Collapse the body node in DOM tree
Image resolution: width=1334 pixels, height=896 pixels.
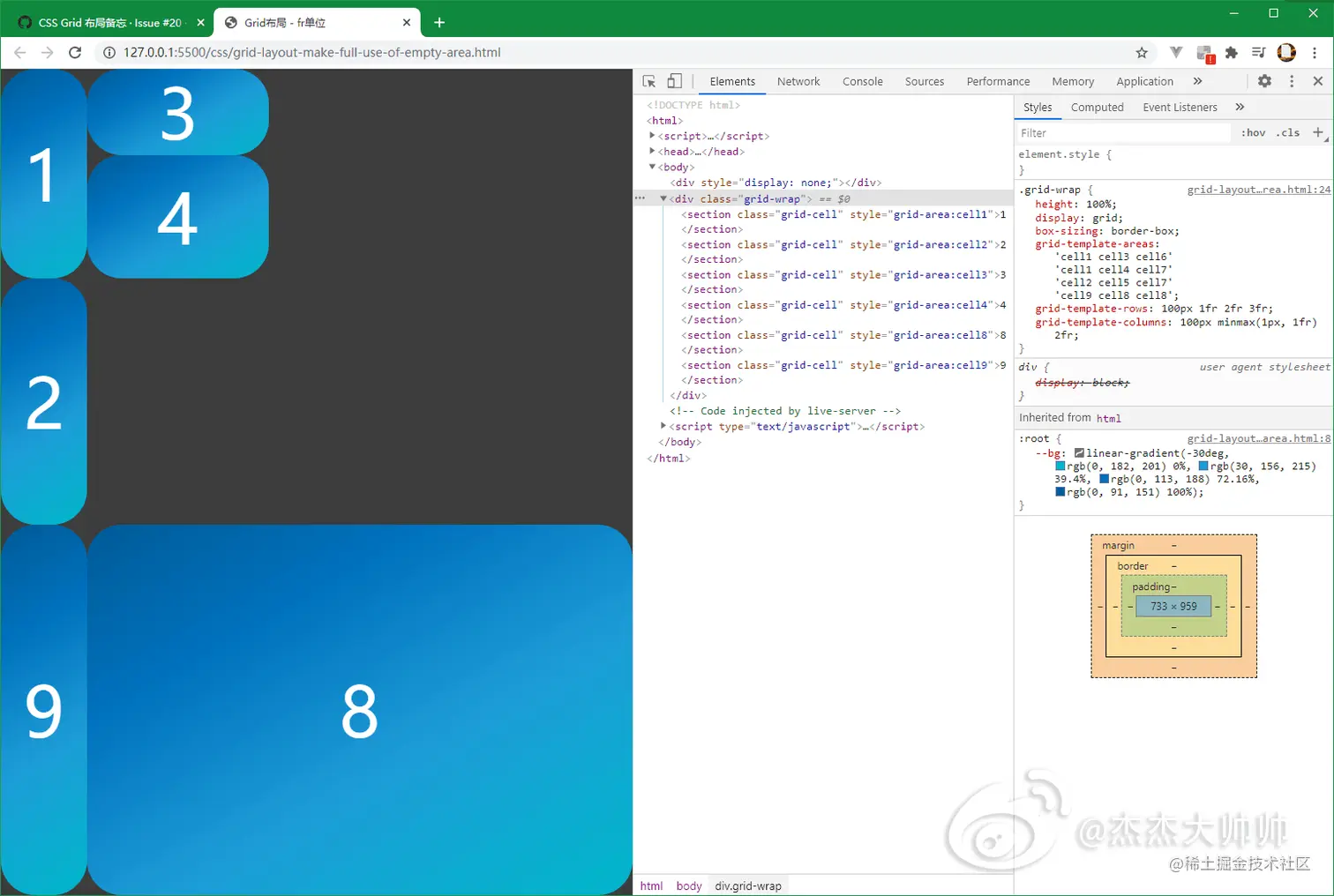[652, 167]
